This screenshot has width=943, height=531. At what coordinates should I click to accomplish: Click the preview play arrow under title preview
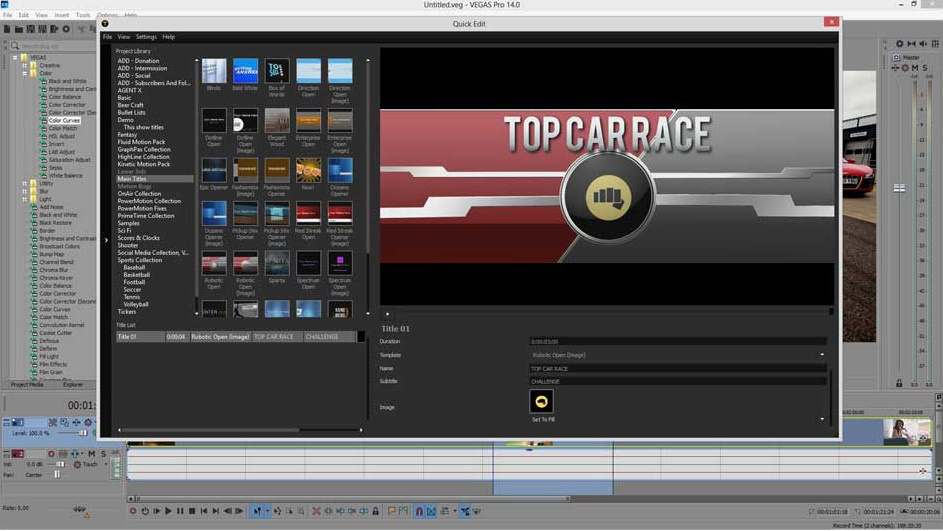pyautogui.click(x=387, y=314)
